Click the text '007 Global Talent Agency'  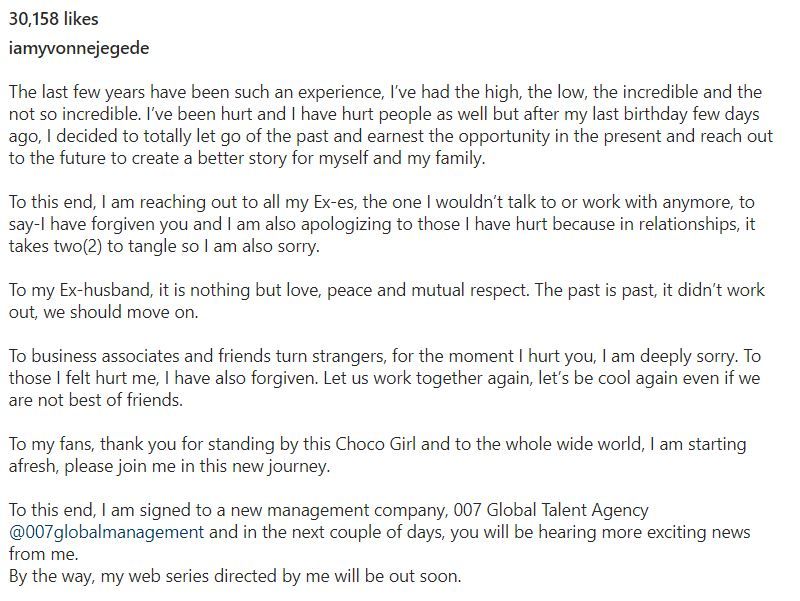pos(551,510)
